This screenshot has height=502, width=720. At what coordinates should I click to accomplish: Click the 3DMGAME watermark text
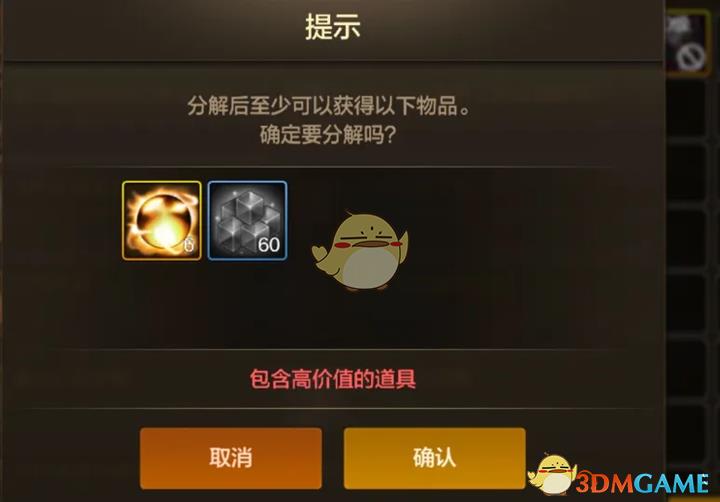(642, 483)
